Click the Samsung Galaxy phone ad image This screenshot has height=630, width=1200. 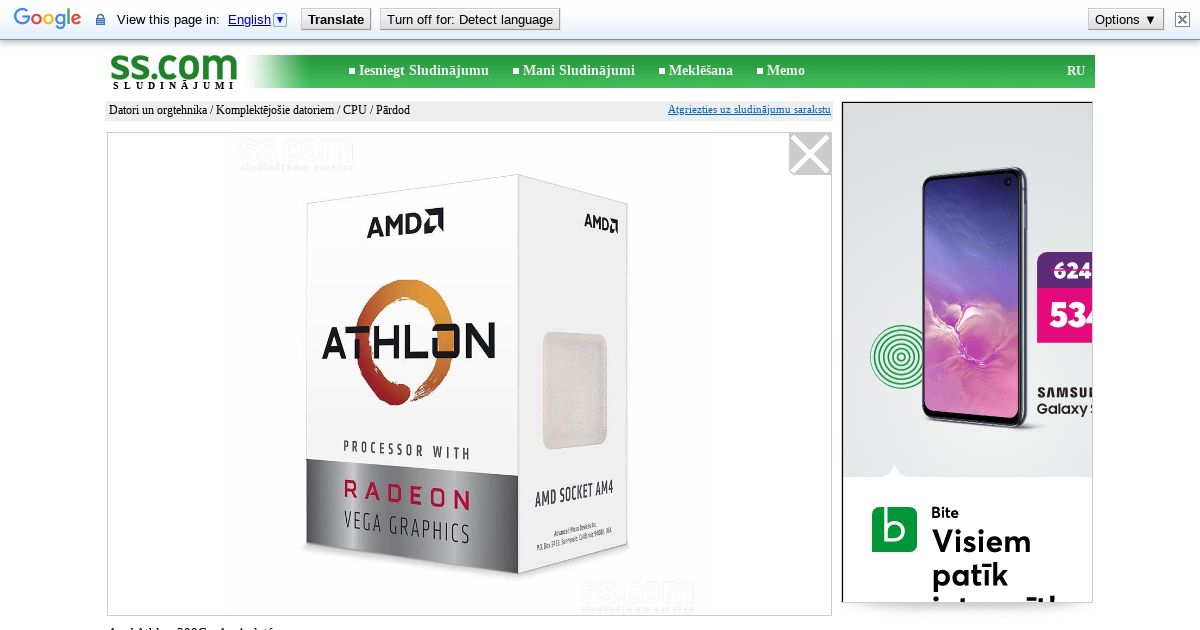[x=973, y=298]
